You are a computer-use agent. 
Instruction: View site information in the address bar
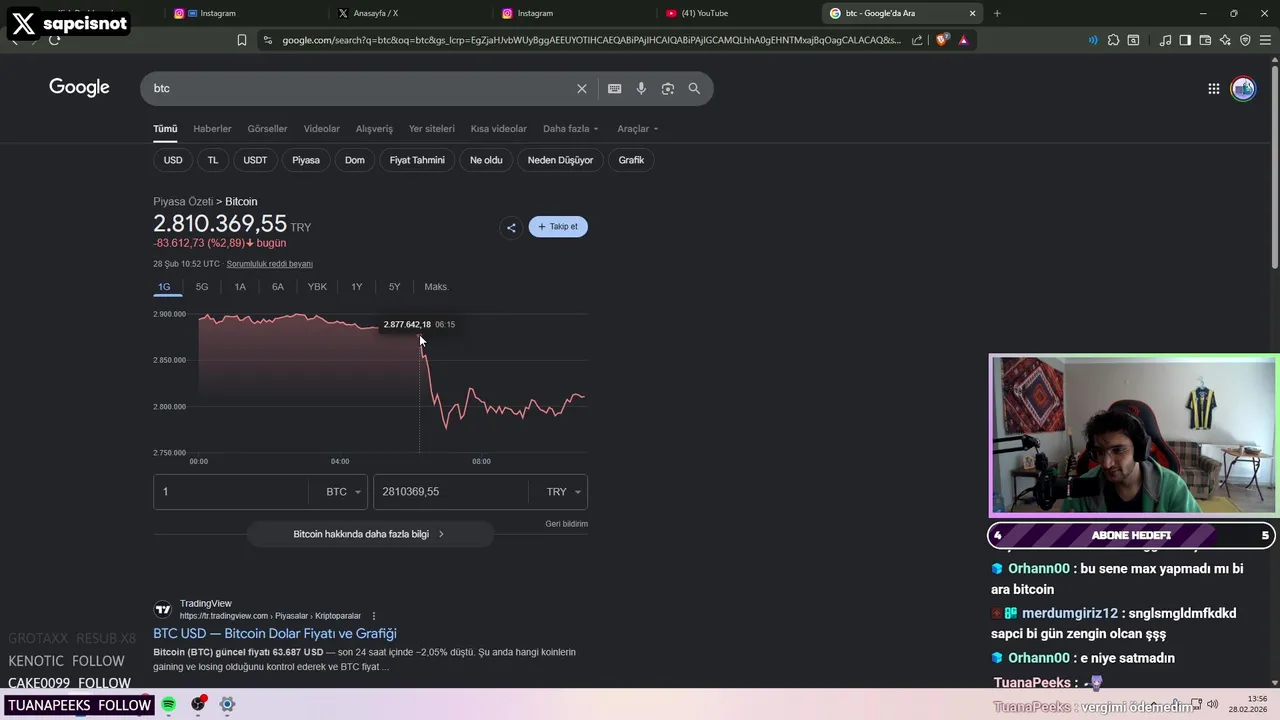[x=267, y=40]
